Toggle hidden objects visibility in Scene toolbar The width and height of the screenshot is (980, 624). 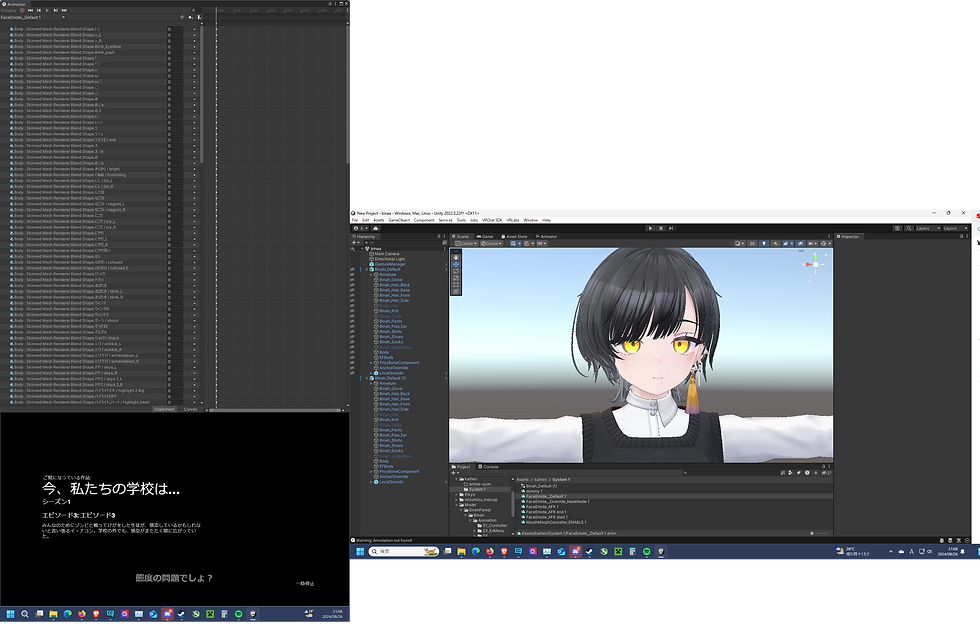[800, 243]
